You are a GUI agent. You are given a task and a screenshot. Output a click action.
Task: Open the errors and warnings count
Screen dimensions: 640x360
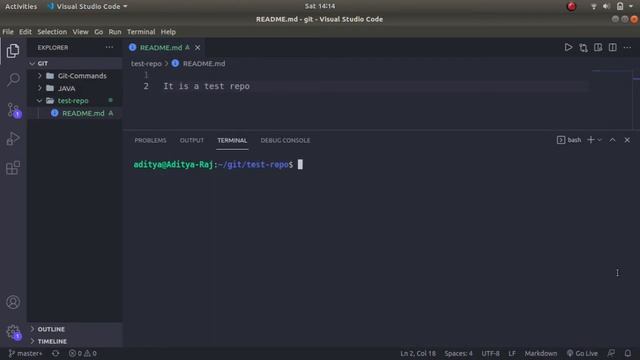tap(82, 353)
